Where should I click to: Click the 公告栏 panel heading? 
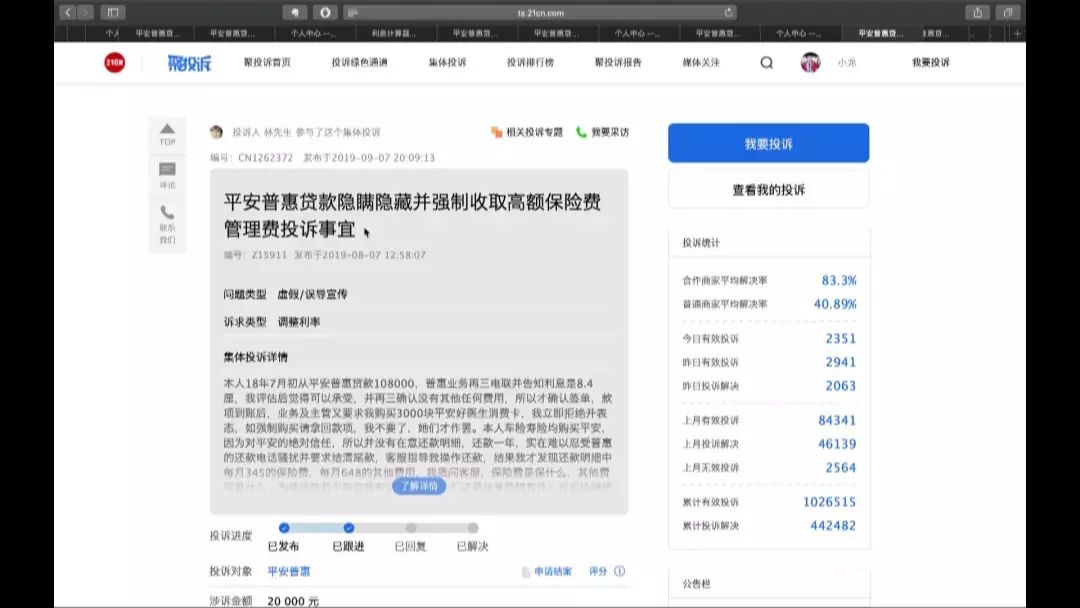pyautogui.click(x=696, y=584)
